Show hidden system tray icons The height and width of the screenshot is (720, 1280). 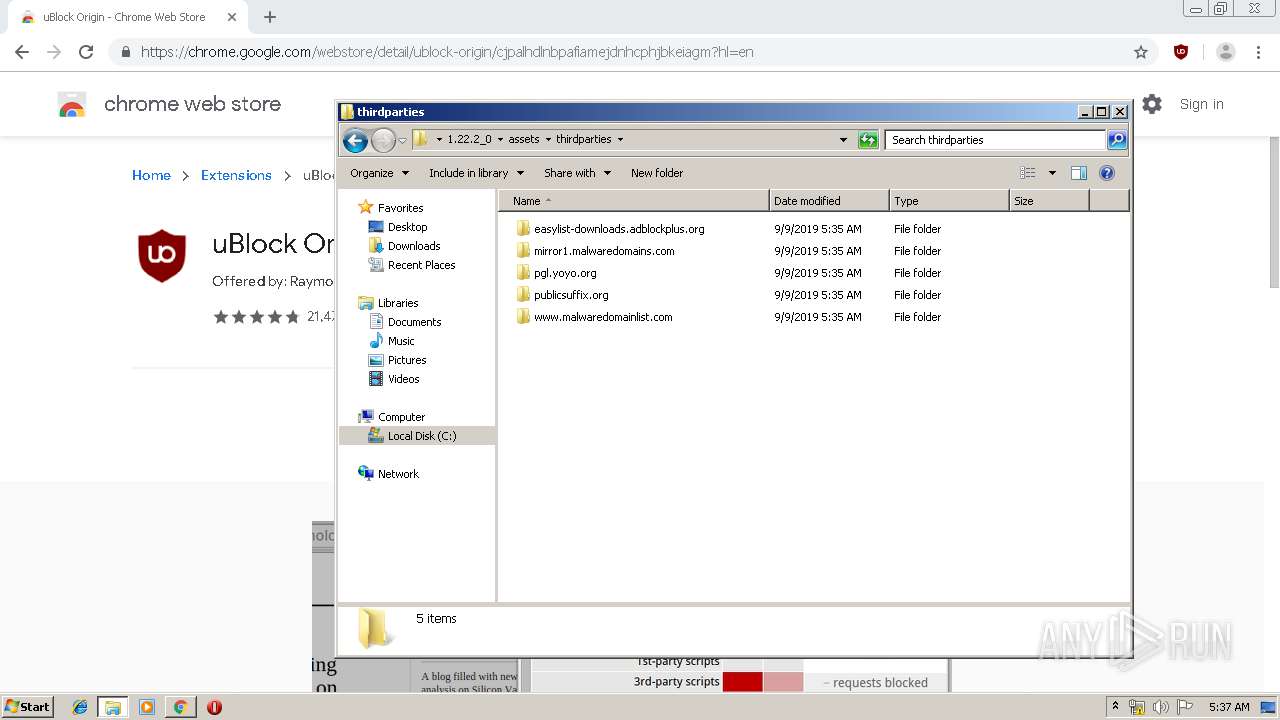[x=1116, y=707]
